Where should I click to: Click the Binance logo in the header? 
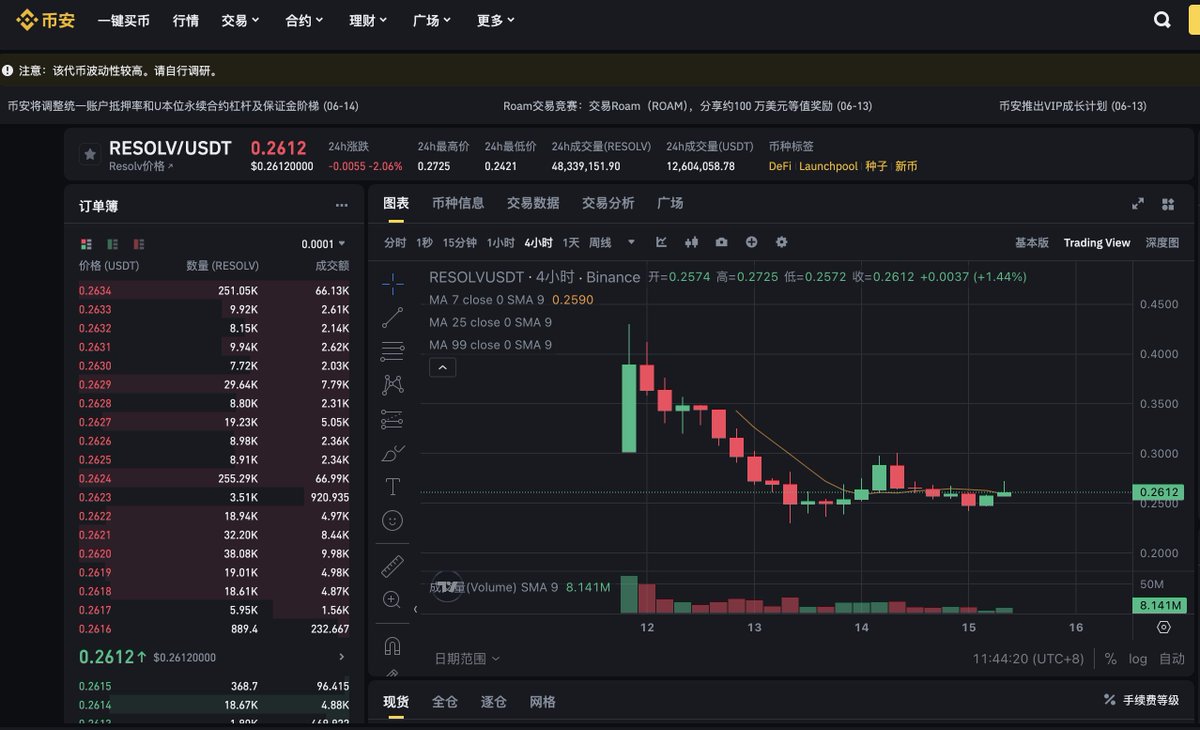click(45, 20)
